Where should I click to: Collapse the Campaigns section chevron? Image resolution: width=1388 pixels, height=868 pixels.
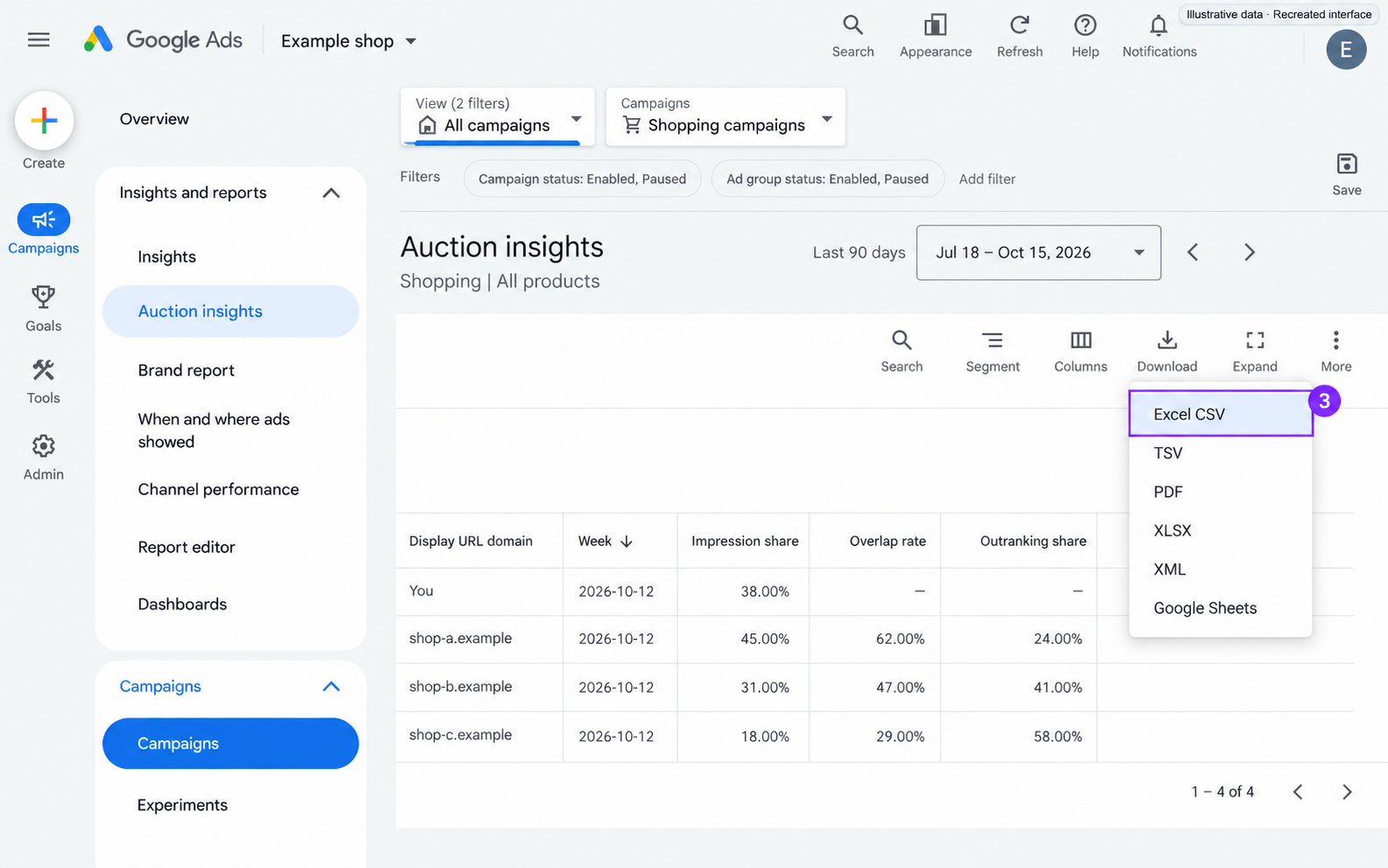331,687
